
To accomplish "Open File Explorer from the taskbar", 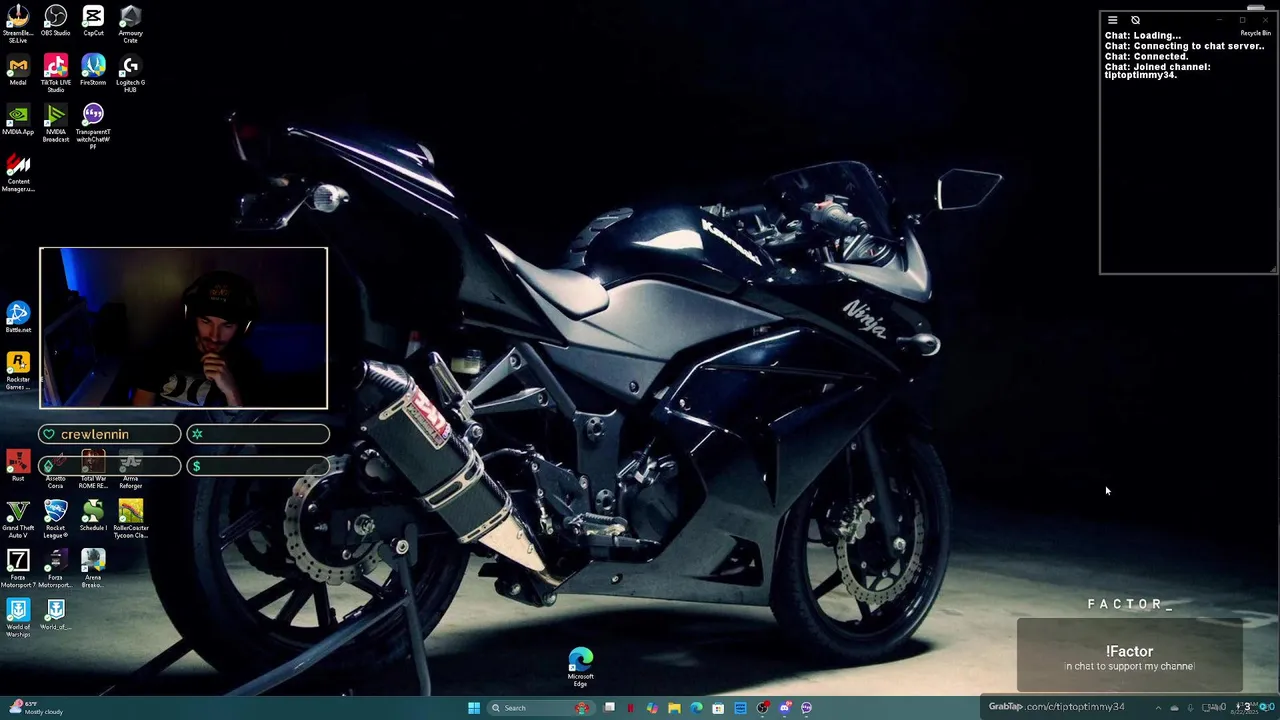I will [x=674, y=708].
